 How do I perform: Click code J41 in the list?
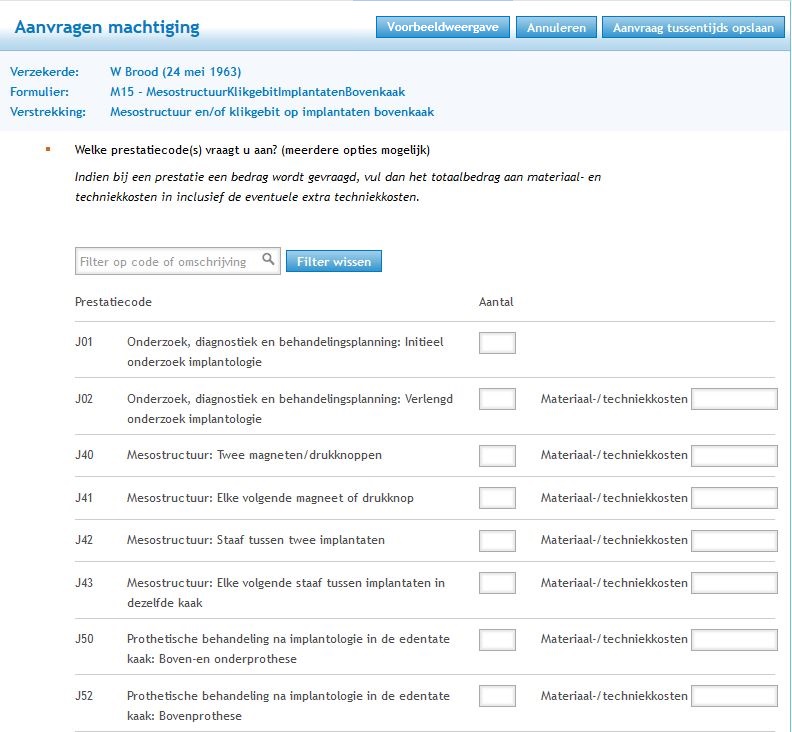[84, 498]
